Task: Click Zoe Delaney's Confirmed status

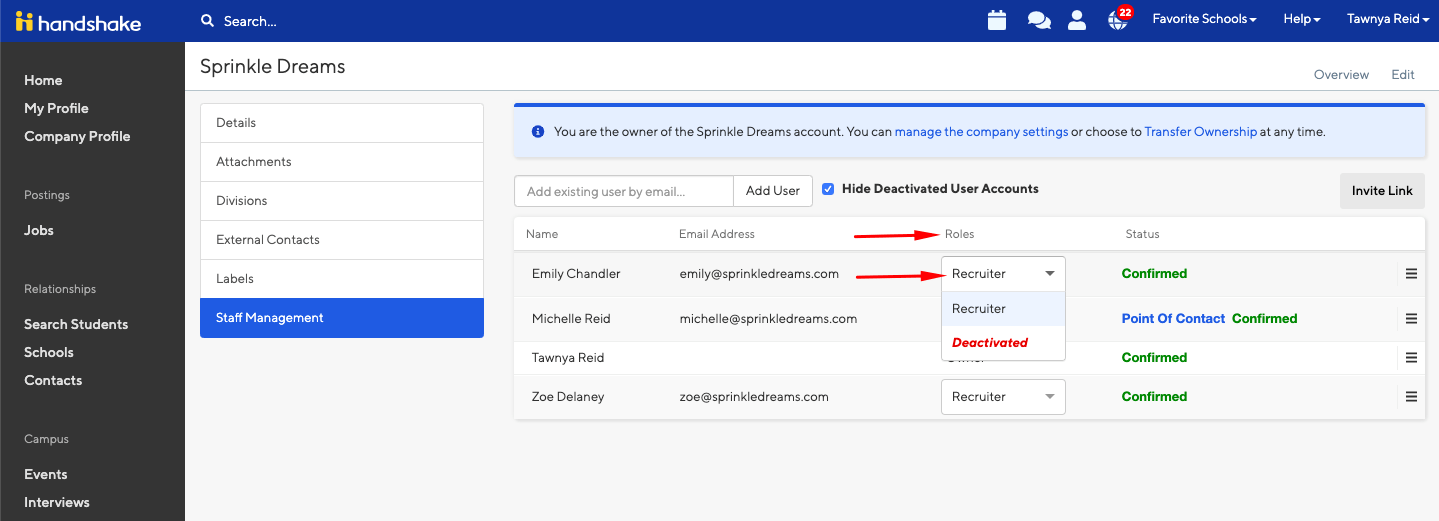Action: pyautogui.click(x=1154, y=396)
